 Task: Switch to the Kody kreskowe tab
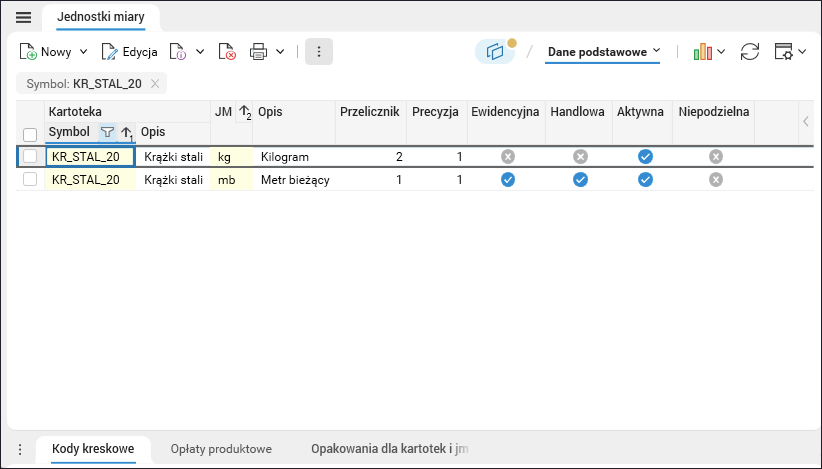[93, 449]
